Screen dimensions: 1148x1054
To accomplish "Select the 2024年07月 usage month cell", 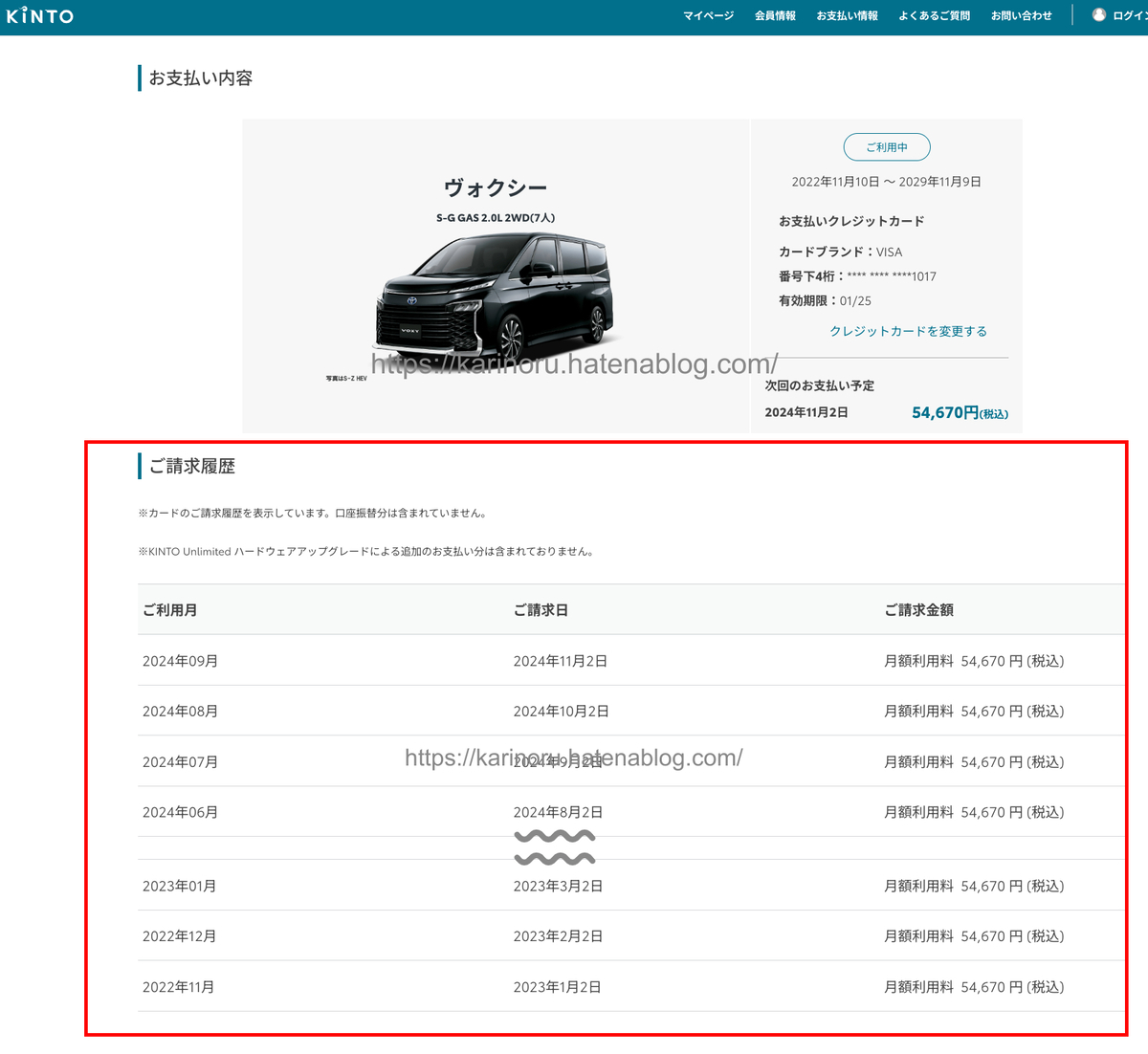I will tap(180, 762).
